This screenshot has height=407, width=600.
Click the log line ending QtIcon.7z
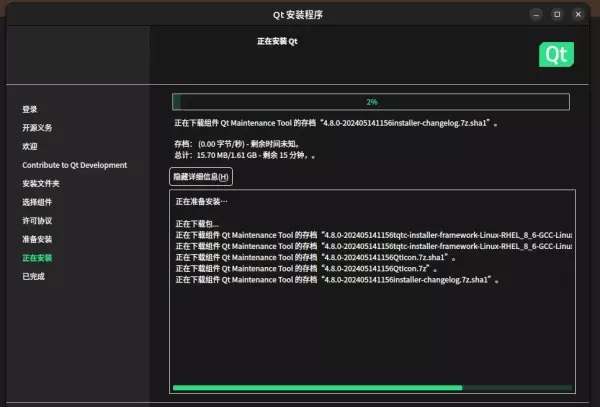[307, 269]
